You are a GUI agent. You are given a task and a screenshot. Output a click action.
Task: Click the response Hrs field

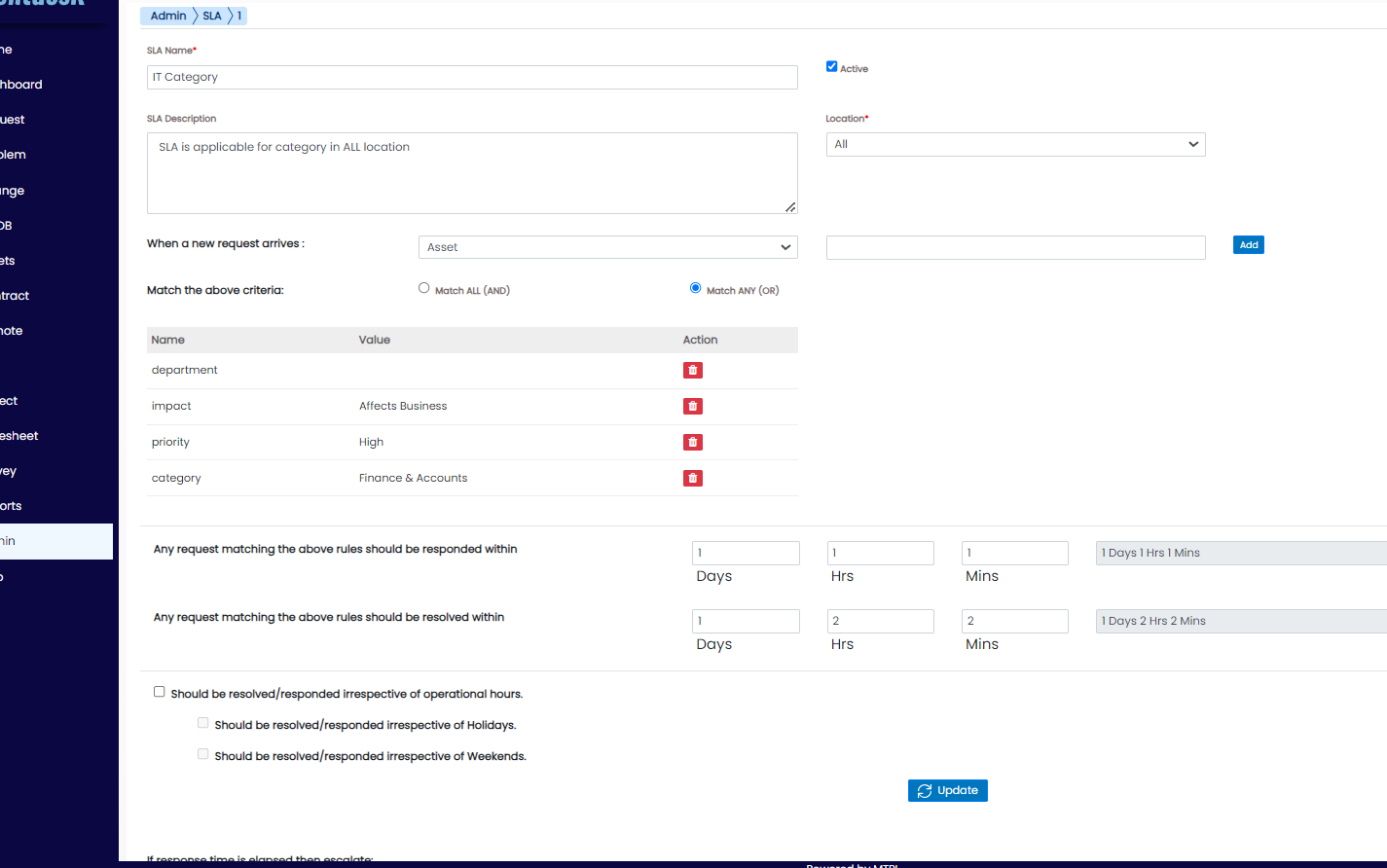(881, 553)
